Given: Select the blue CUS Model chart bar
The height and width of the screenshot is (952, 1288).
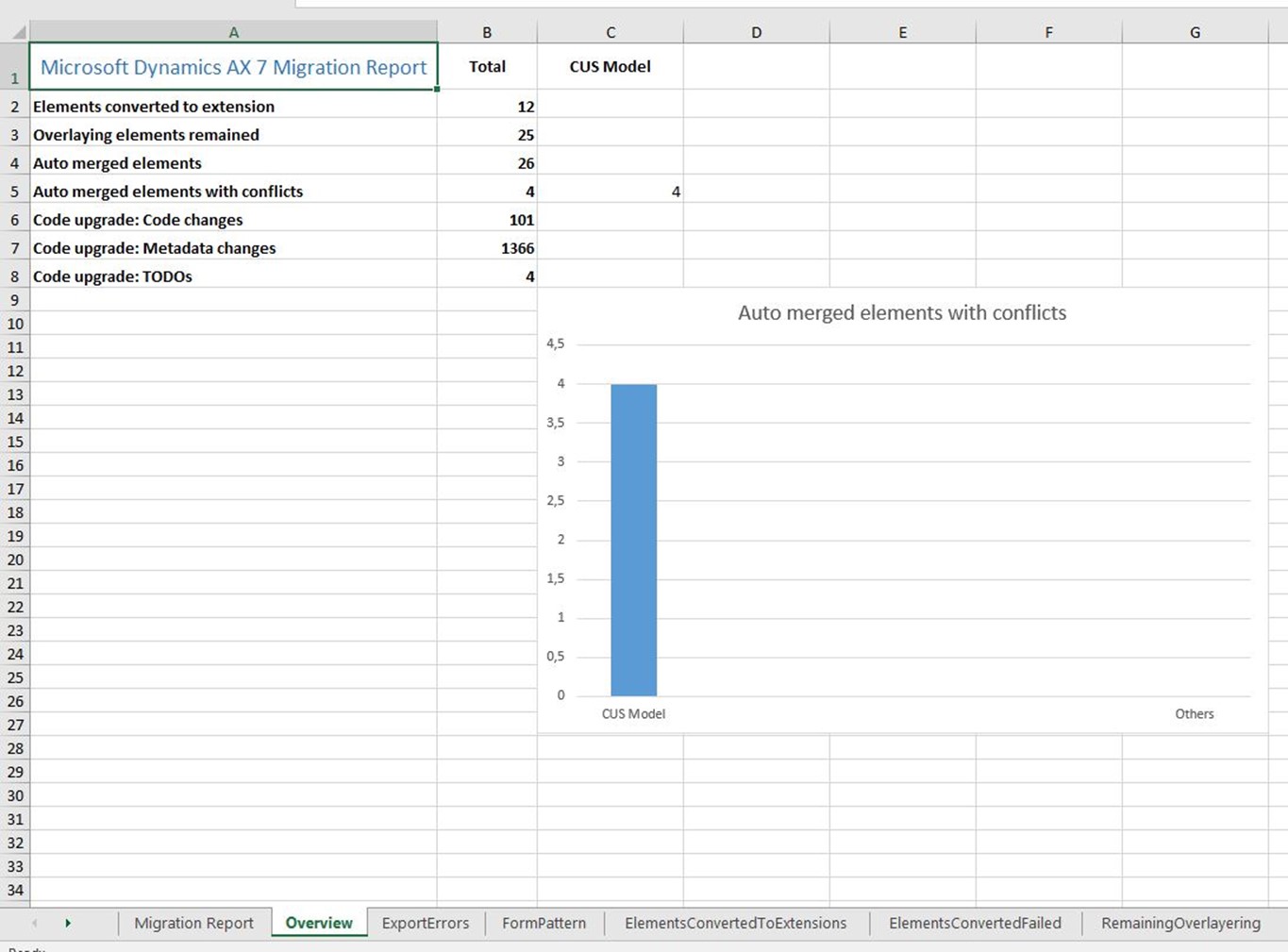Looking at the screenshot, I should (633, 540).
